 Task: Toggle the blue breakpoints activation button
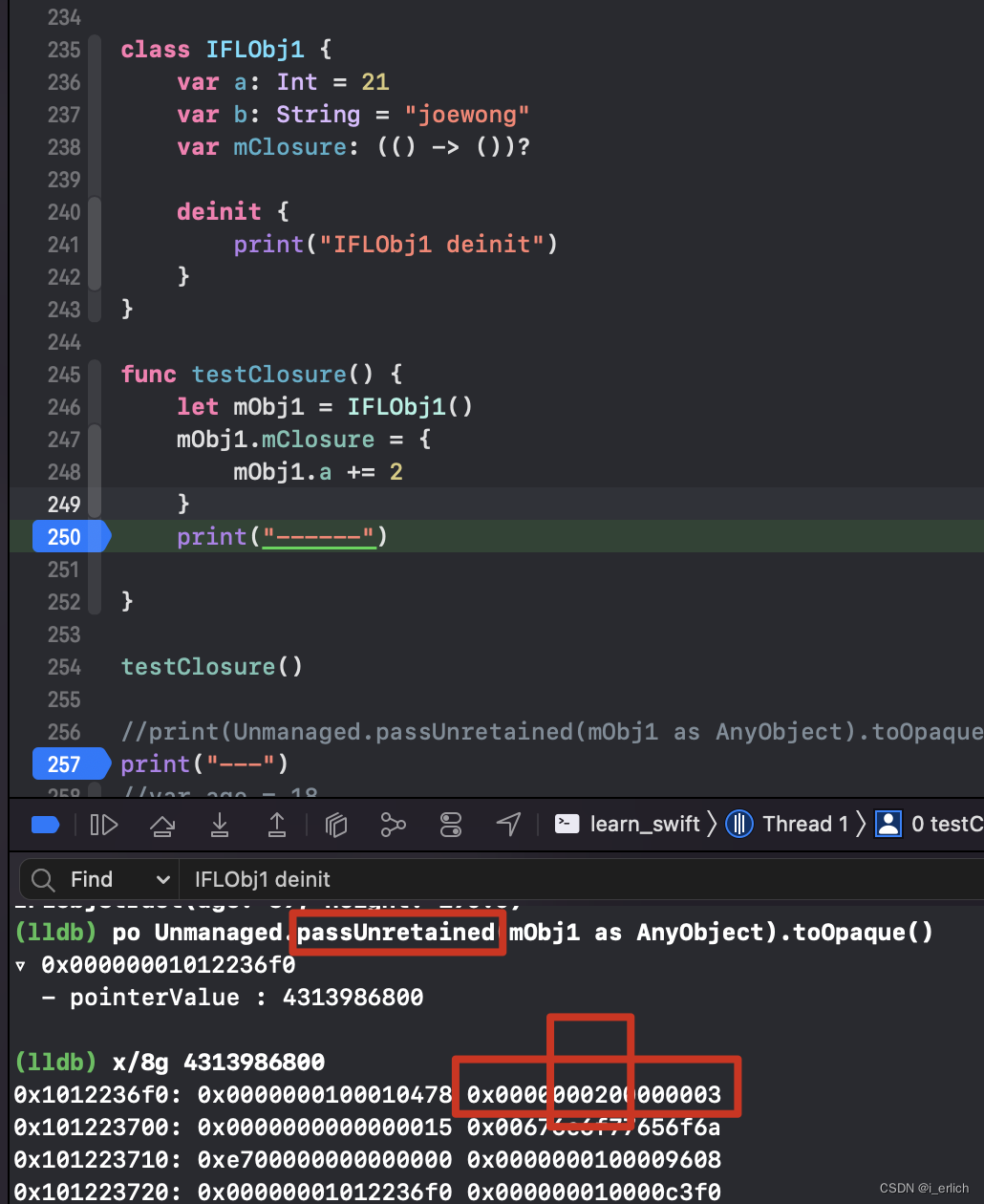pos(45,824)
